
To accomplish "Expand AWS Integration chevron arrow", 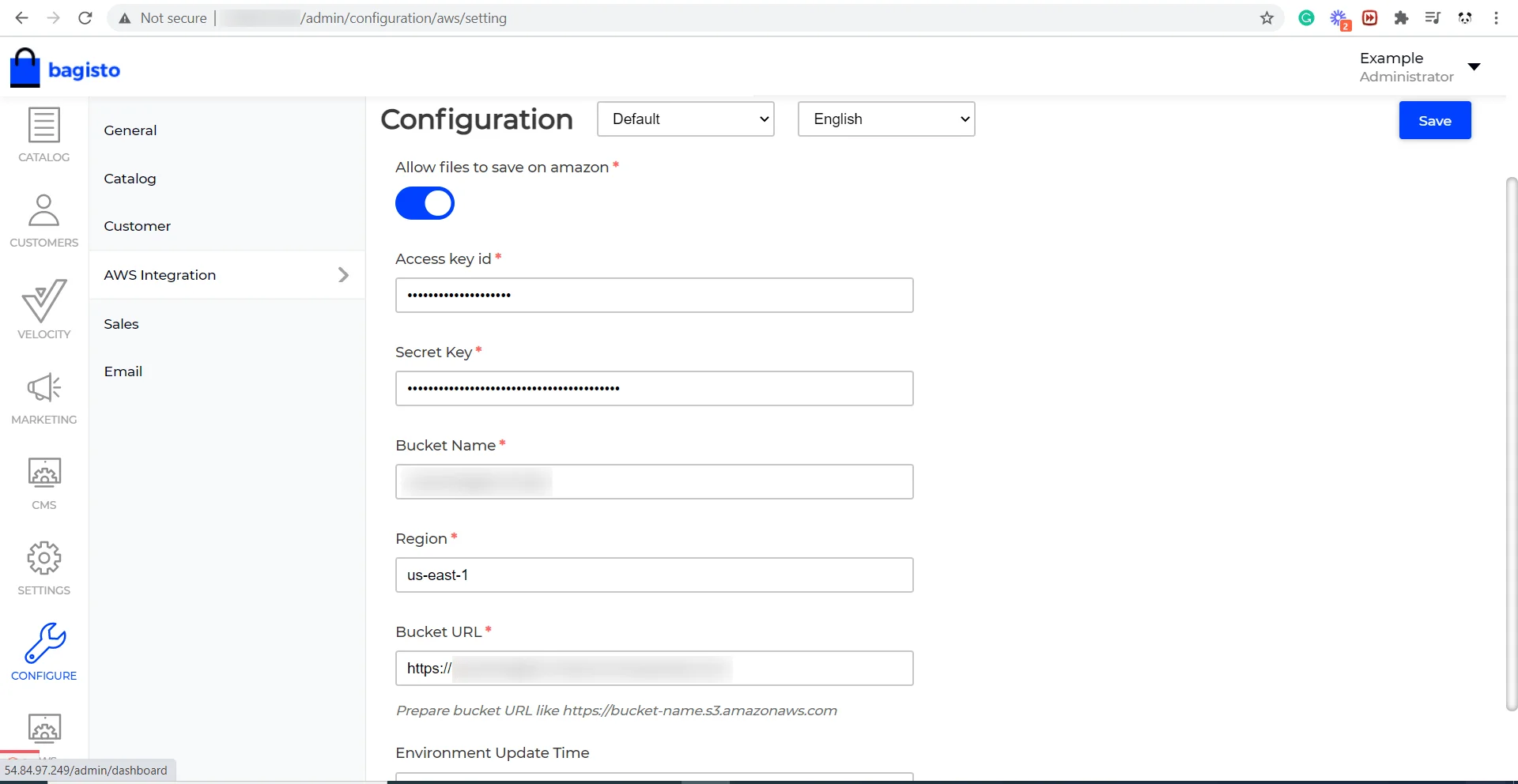I will pos(343,274).
